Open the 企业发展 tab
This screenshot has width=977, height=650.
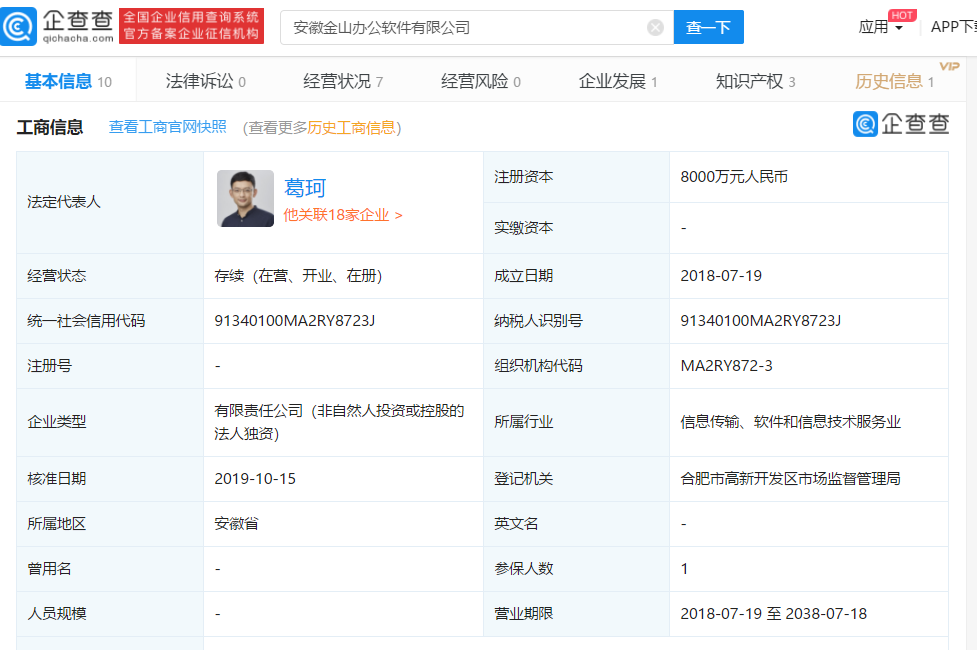tap(612, 82)
